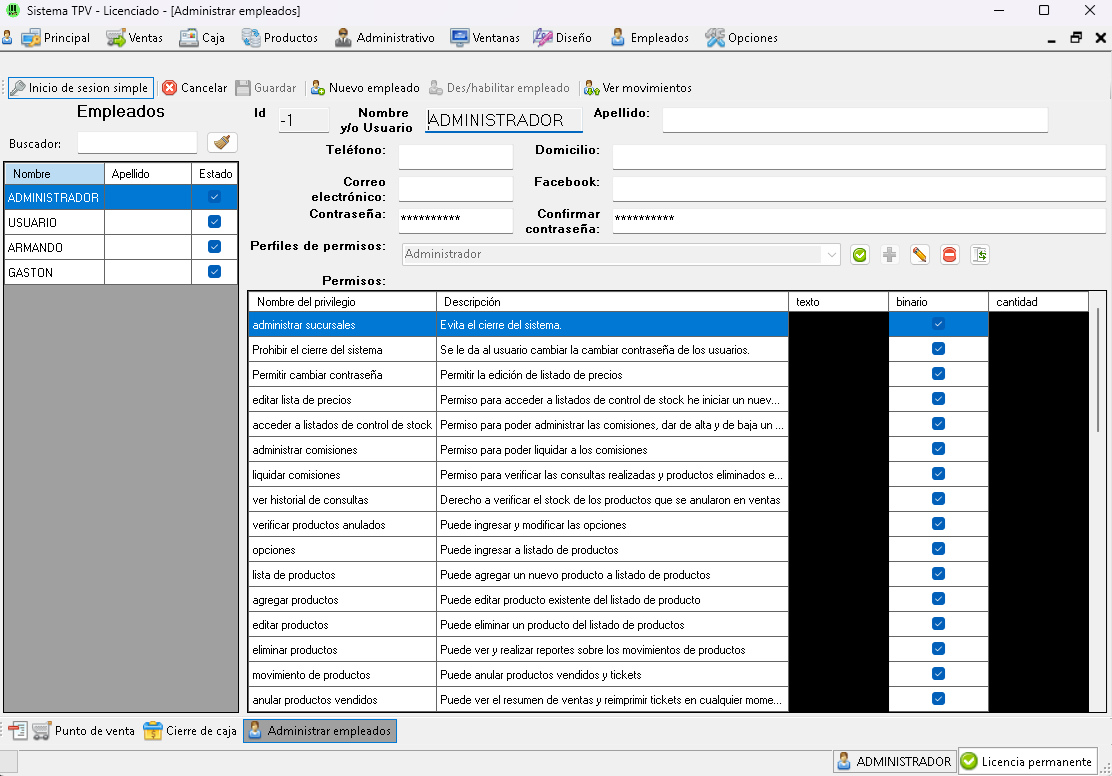Expand the Perfiles de permisos dropdown
This screenshot has height=776, width=1112.
(x=832, y=255)
